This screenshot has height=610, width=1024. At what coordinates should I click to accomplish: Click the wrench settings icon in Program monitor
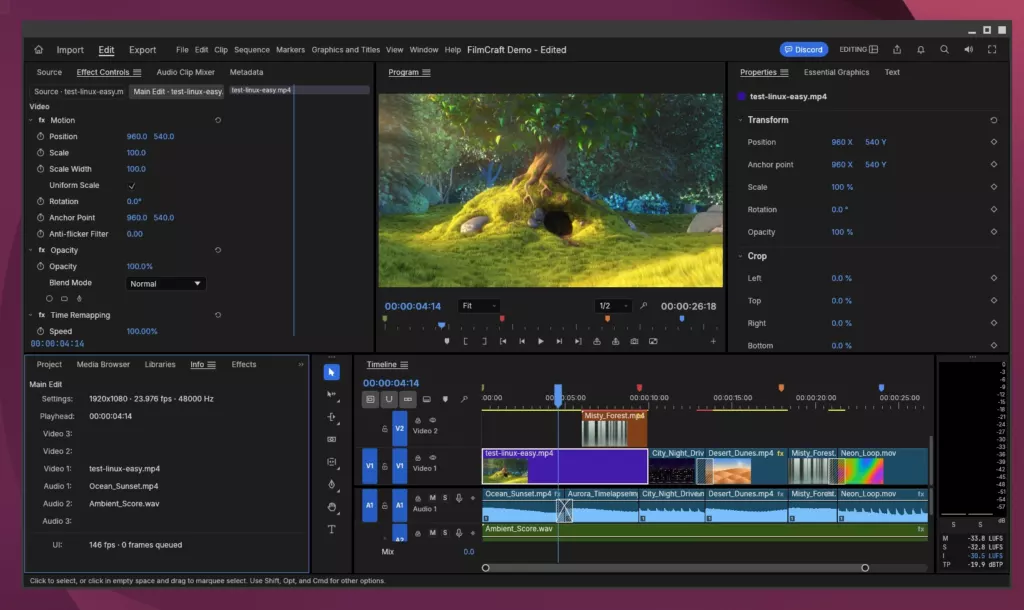pyautogui.click(x=643, y=306)
